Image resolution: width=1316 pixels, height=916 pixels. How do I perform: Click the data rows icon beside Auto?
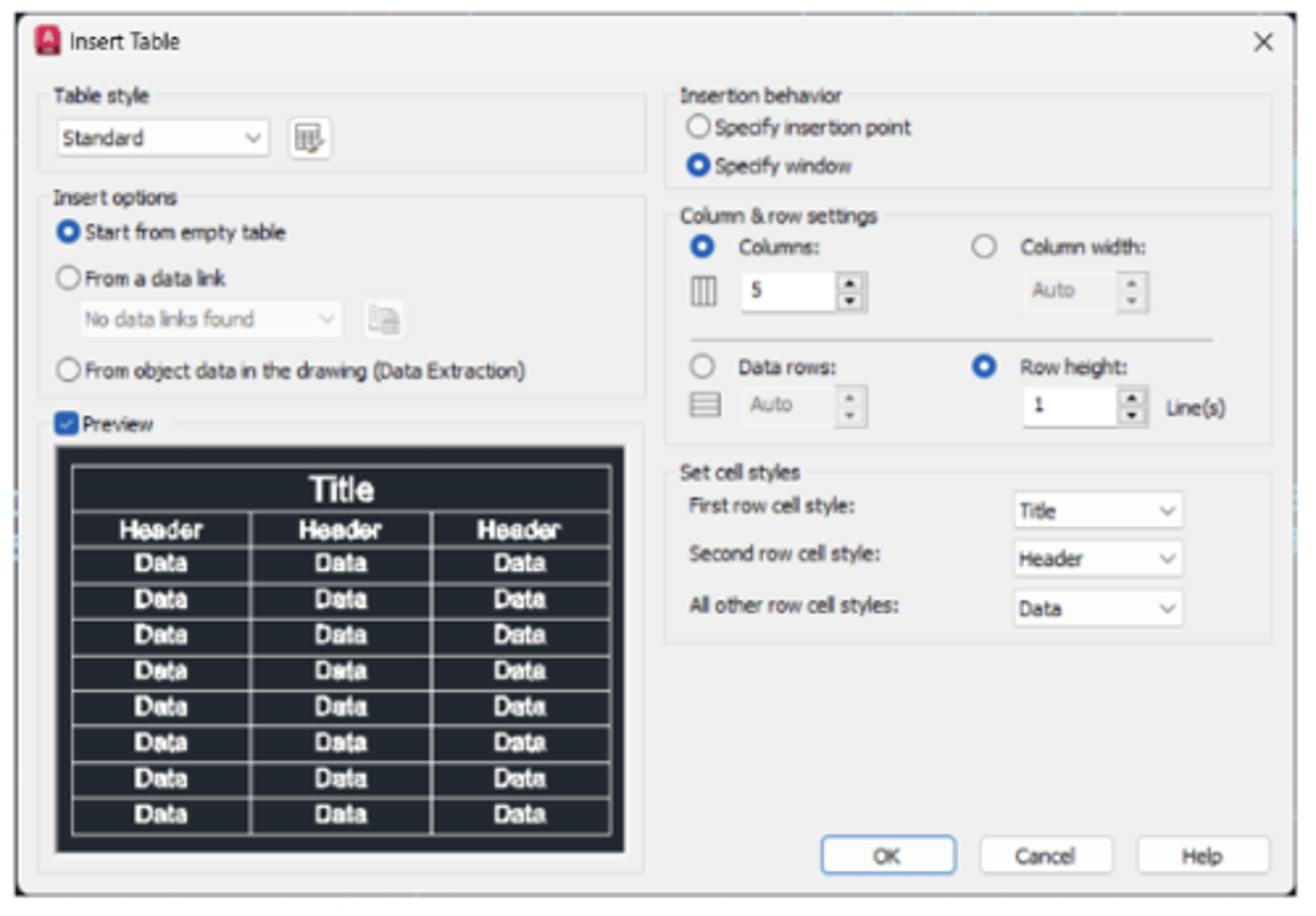[705, 405]
